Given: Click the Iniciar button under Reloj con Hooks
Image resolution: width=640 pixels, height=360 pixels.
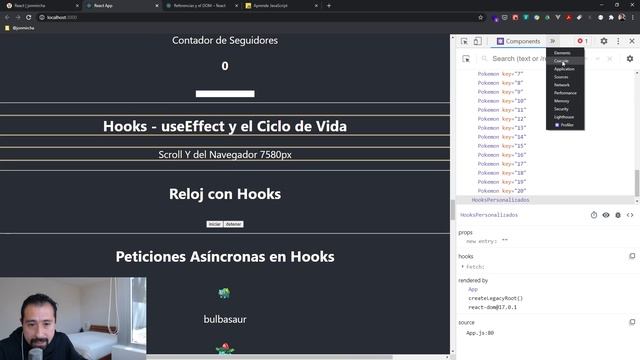Looking at the screenshot, I should 215,224.
